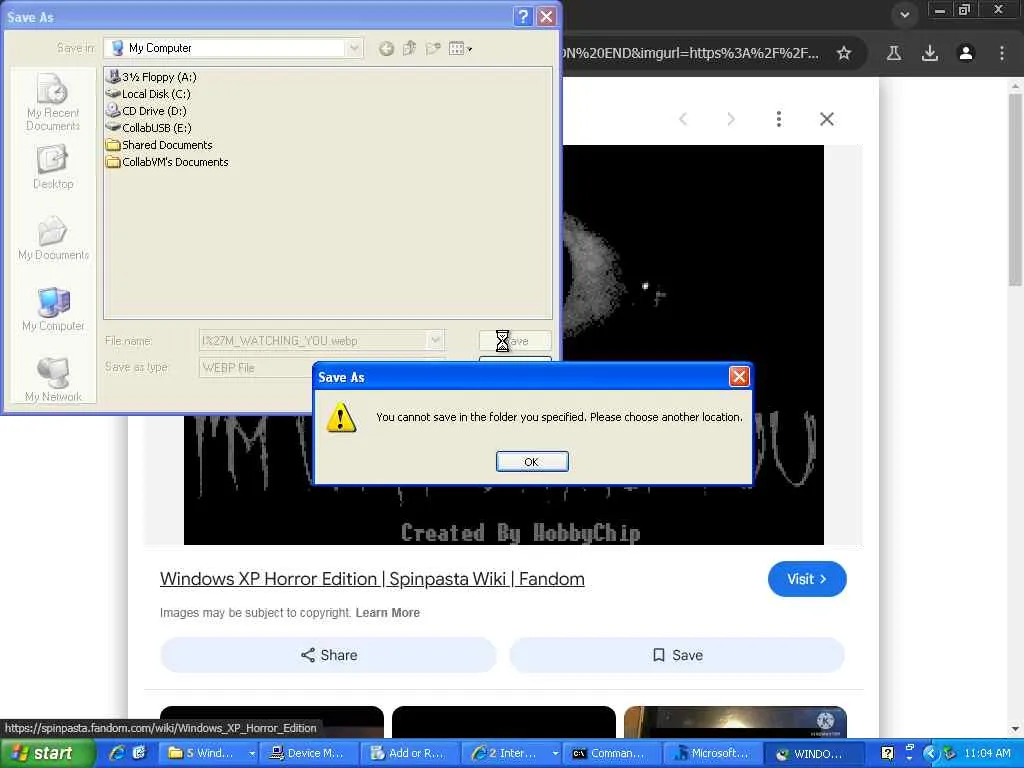Switch to Command Prompt taskbar button
1024x768 pixels.
coord(611,753)
